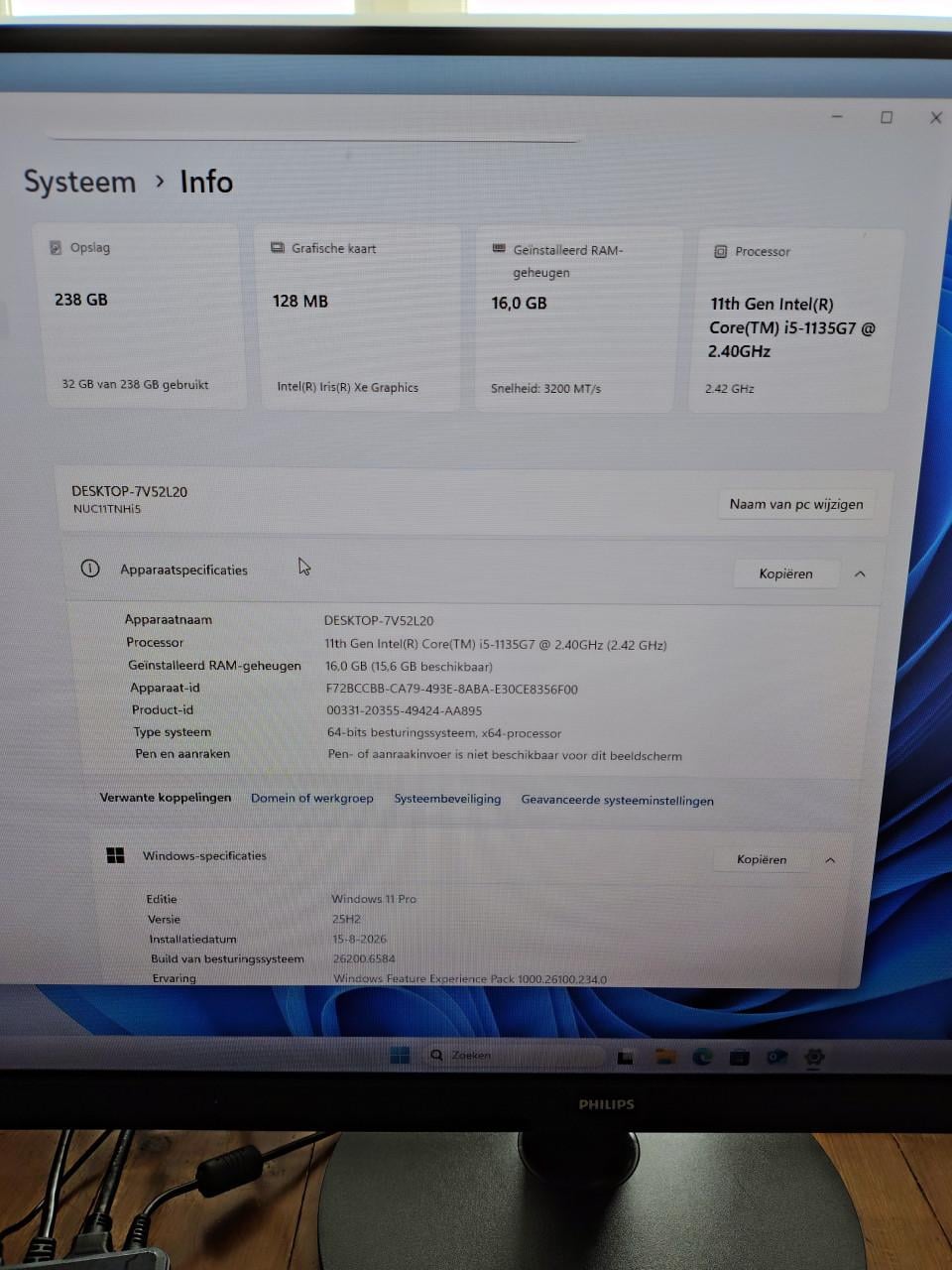Collapse the Apparaatspecificaties section
The height and width of the screenshot is (1270, 952).
click(x=860, y=573)
